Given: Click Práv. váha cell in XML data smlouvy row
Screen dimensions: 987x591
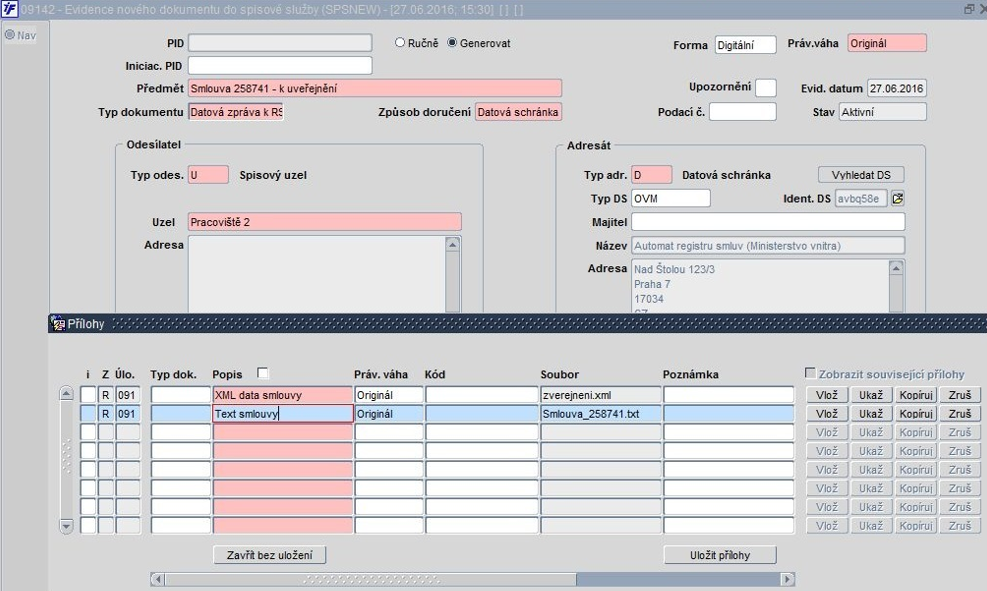Looking at the screenshot, I should 388,395.
